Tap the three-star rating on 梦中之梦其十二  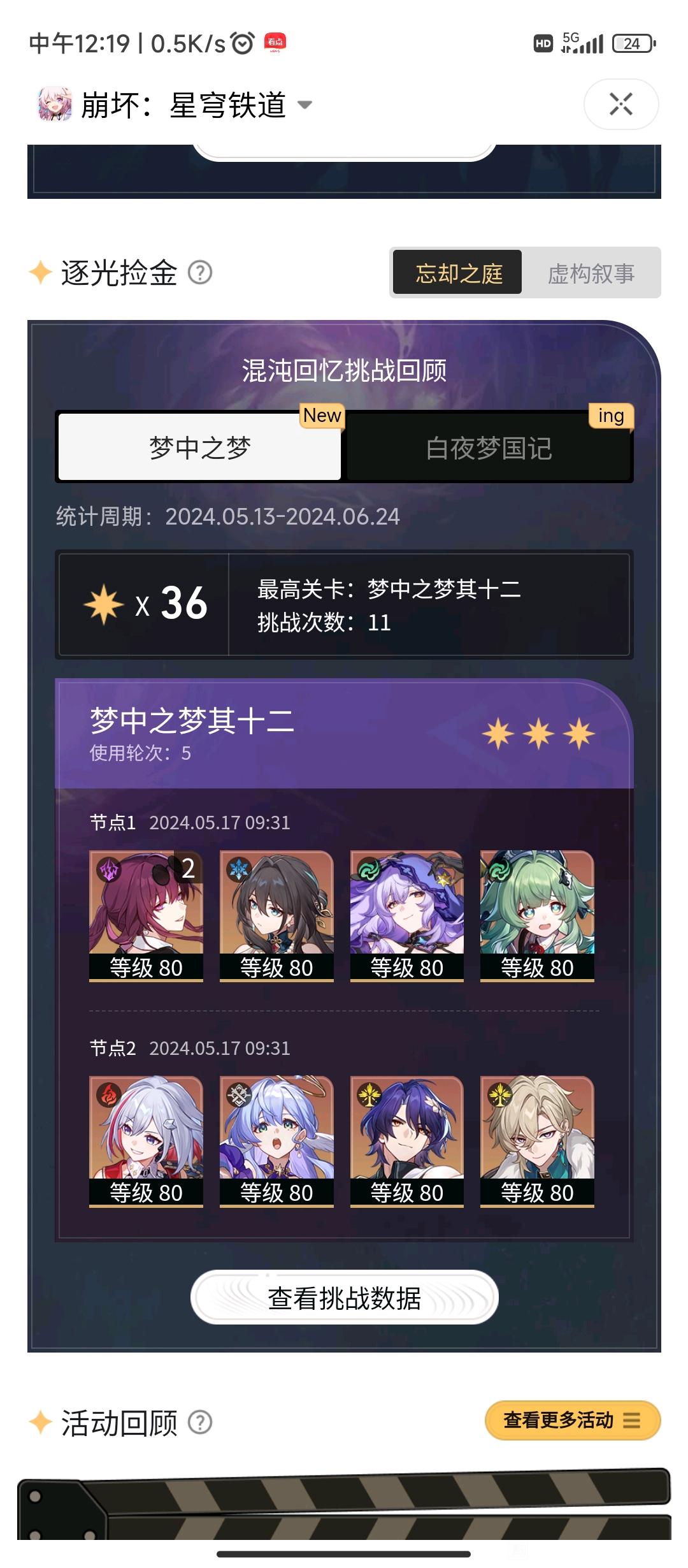point(538,734)
